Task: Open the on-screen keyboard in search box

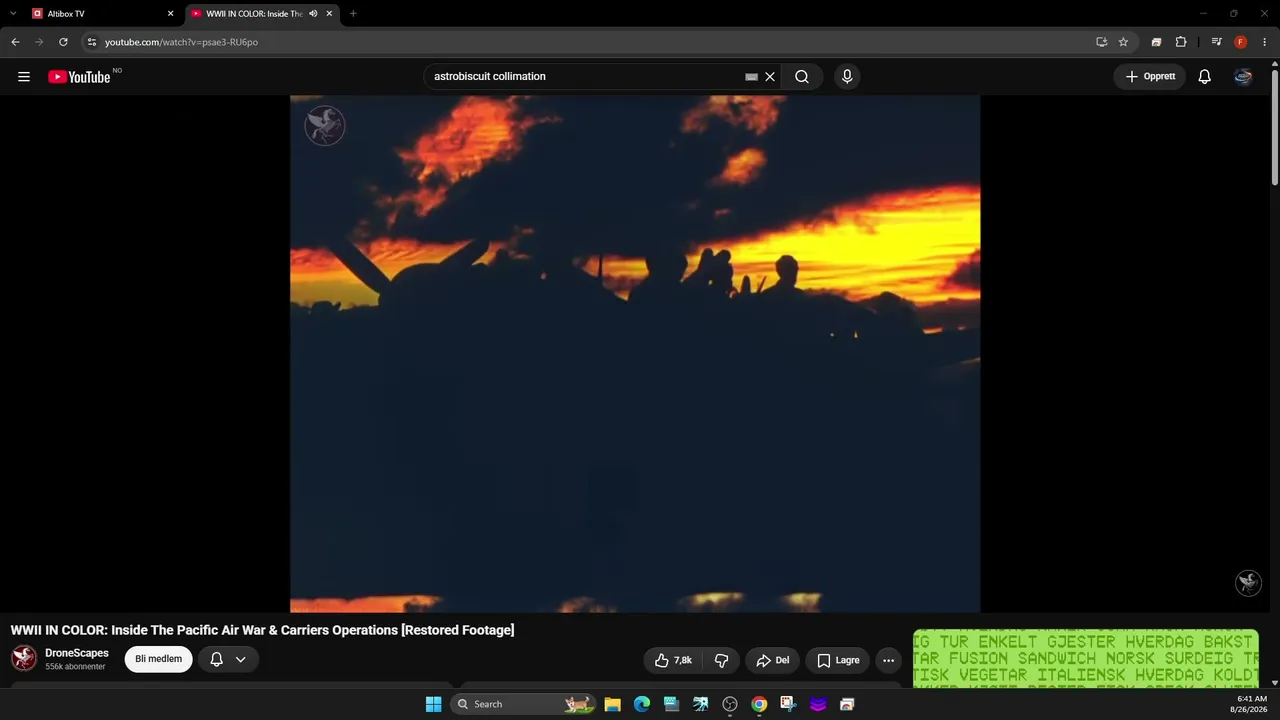Action: coord(751,77)
